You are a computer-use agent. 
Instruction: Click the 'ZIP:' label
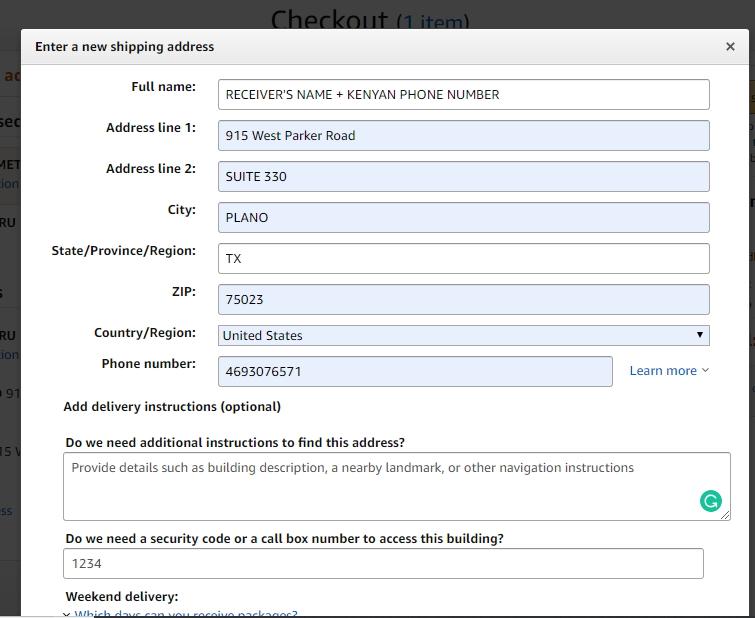(184, 291)
